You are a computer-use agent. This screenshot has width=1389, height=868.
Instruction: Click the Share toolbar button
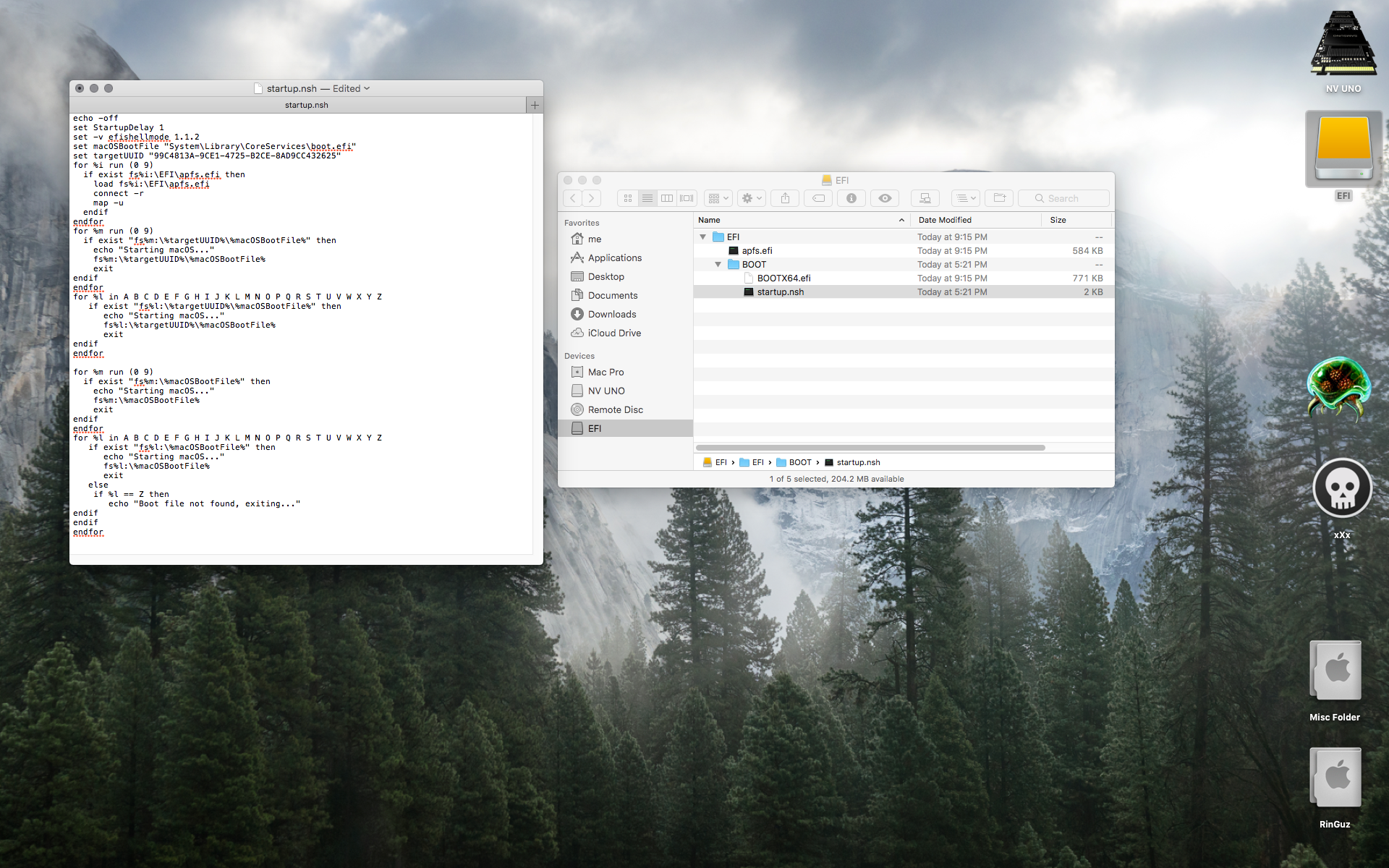coord(785,198)
